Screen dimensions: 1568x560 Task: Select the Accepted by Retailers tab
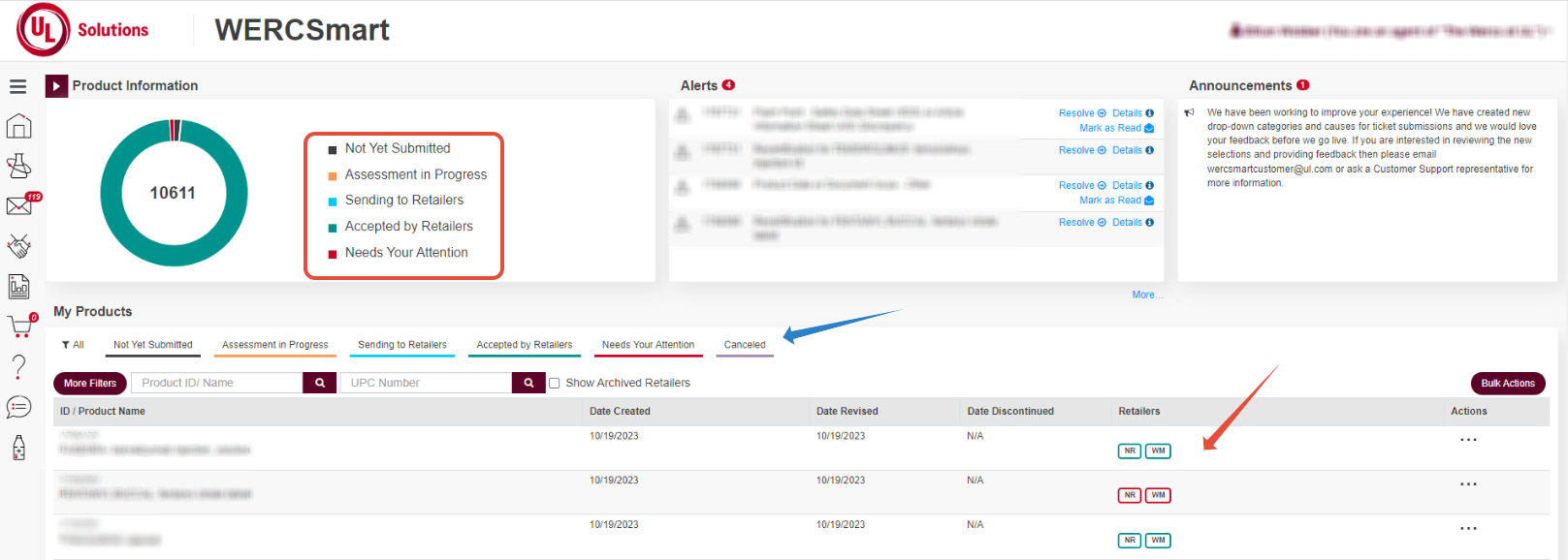click(x=525, y=345)
